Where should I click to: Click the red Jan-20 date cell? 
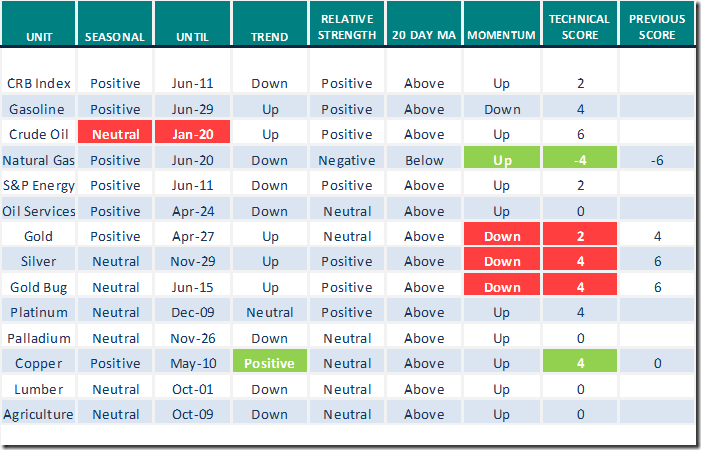pyautogui.click(x=193, y=134)
